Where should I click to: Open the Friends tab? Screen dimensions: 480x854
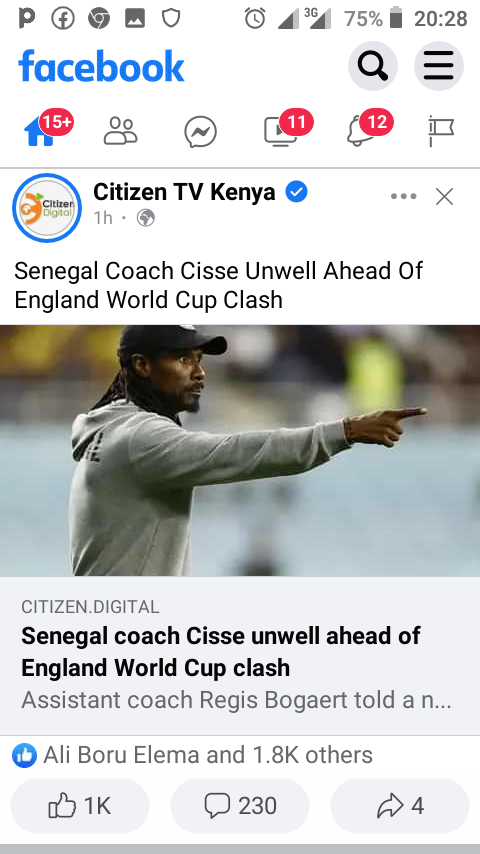120,131
